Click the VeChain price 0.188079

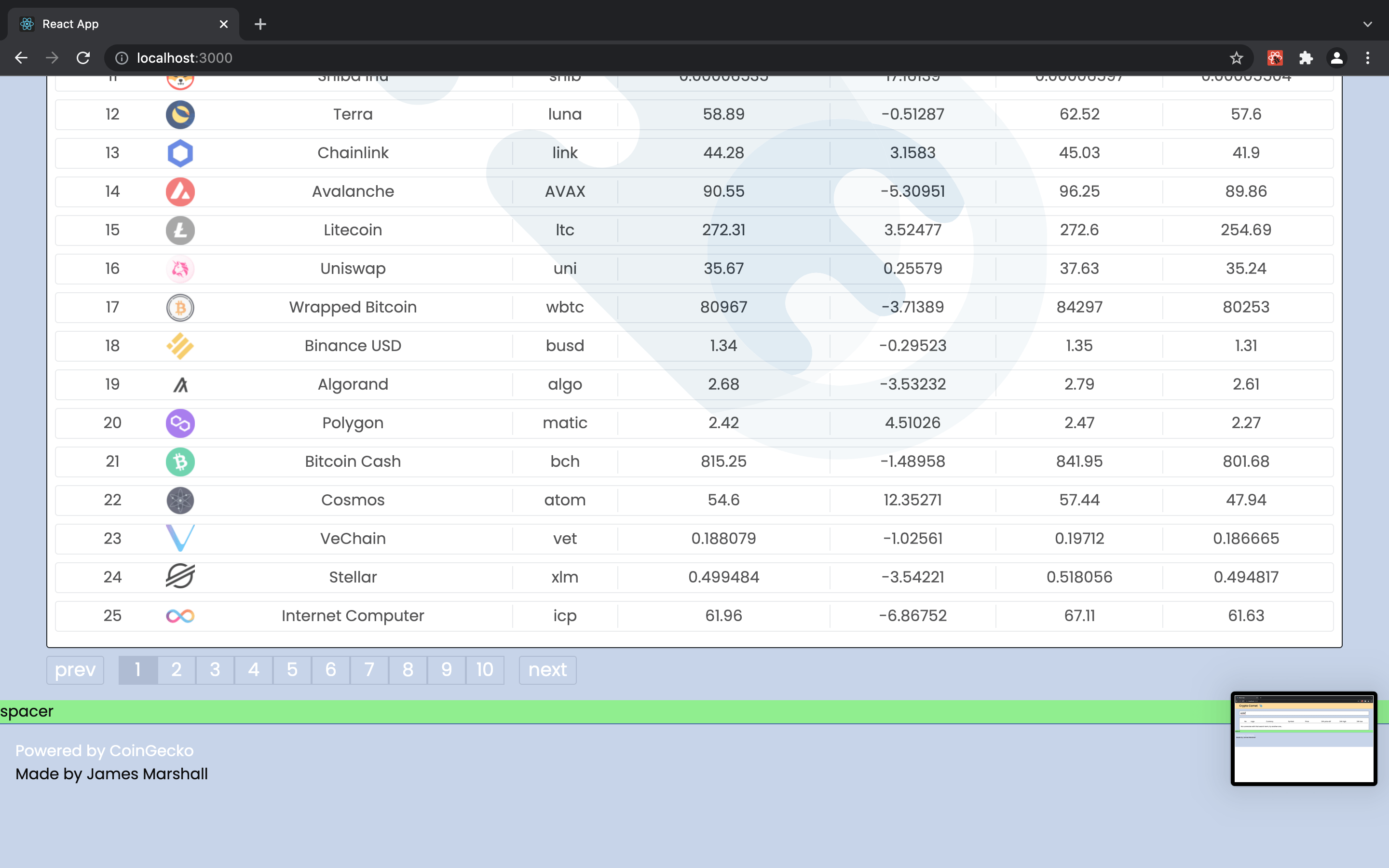pyautogui.click(x=723, y=539)
